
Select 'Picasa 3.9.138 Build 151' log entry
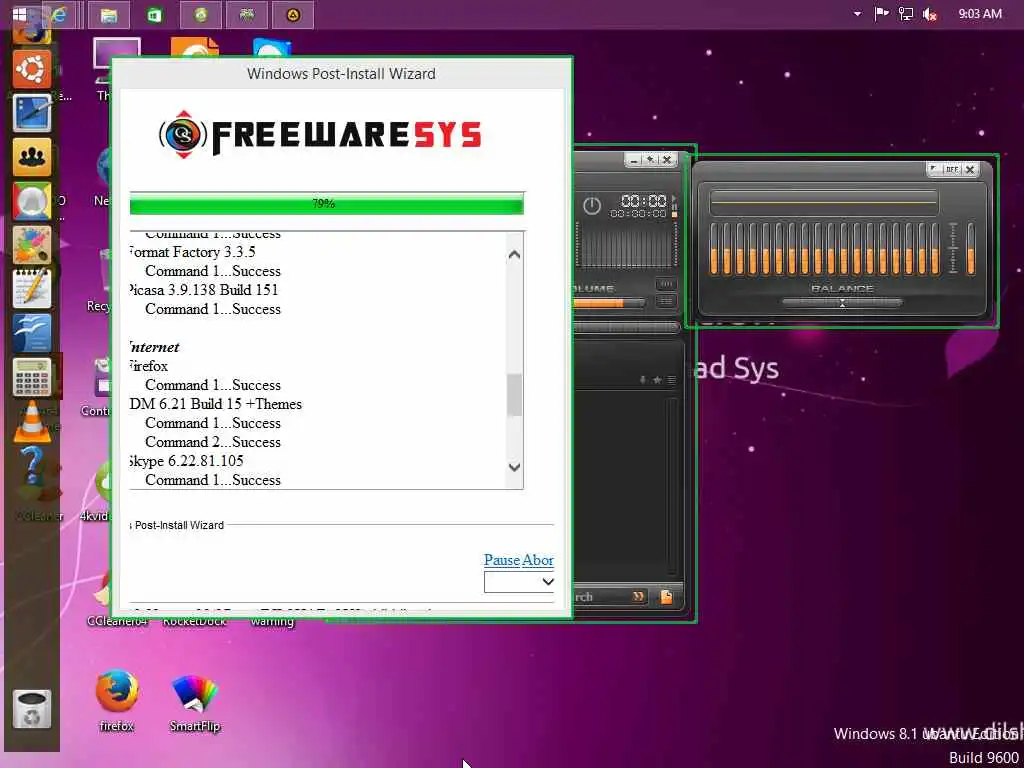tap(204, 290)
